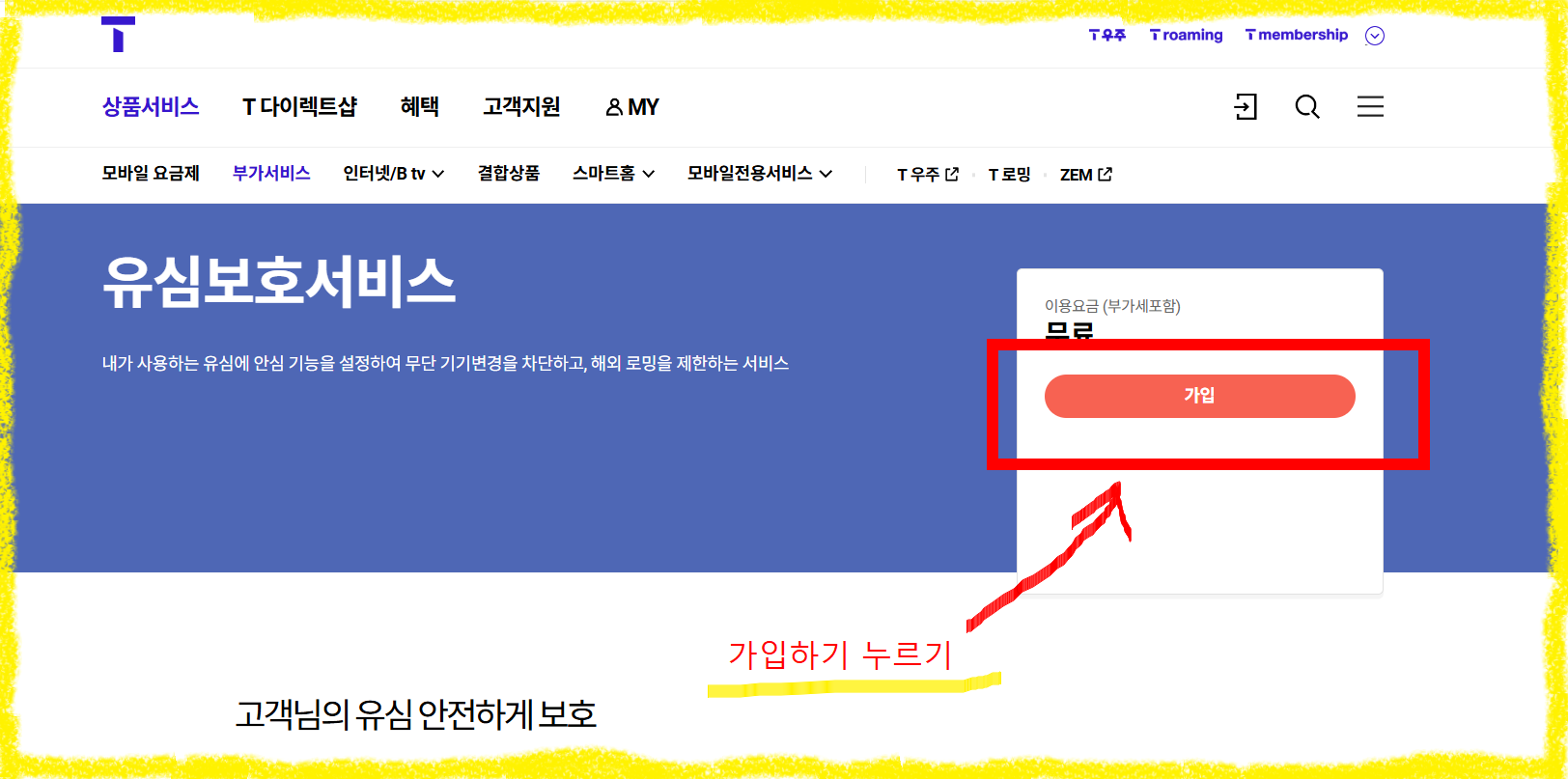Open the MY menu with person icon

(632, 107)
